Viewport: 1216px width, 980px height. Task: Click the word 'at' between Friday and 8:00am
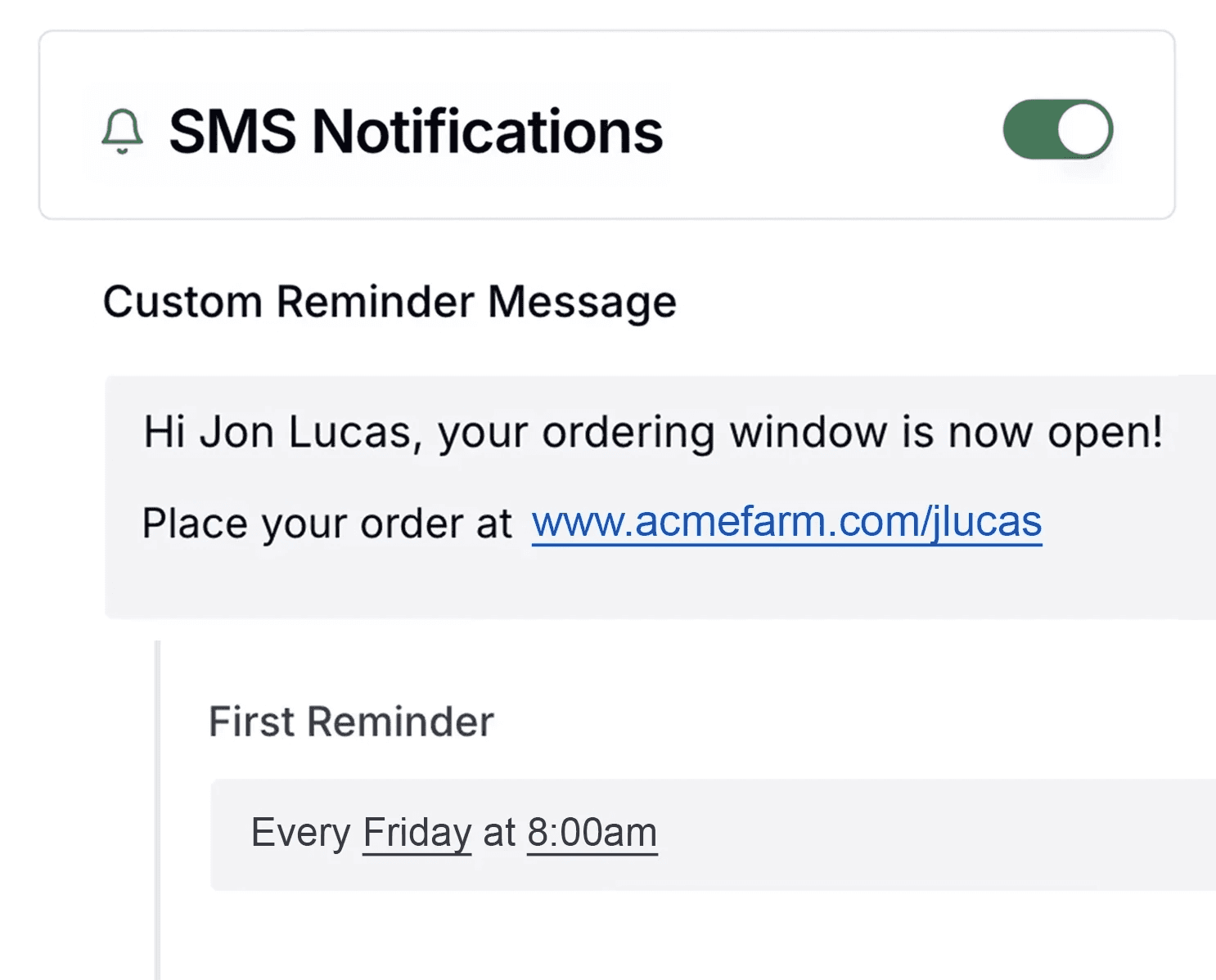[498, 833]
